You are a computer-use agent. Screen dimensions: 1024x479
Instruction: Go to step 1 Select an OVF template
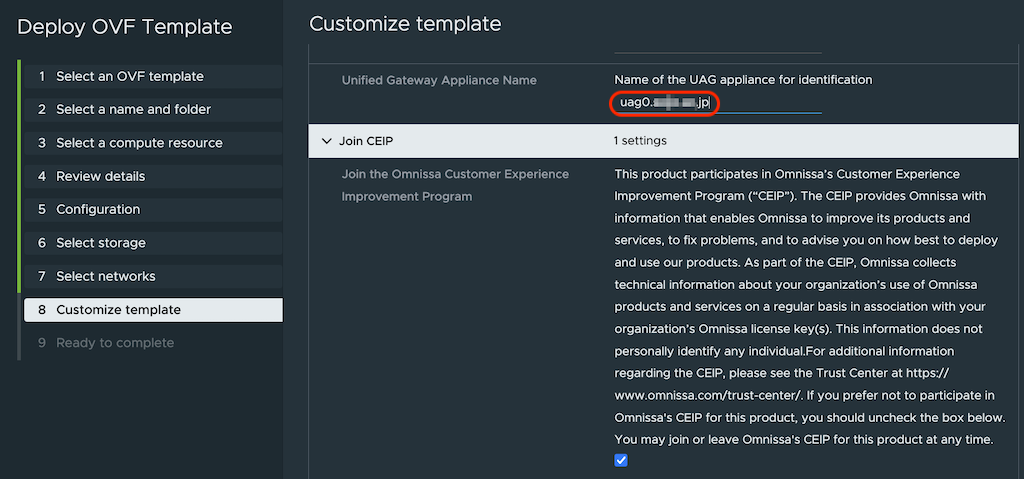point(129,76)
